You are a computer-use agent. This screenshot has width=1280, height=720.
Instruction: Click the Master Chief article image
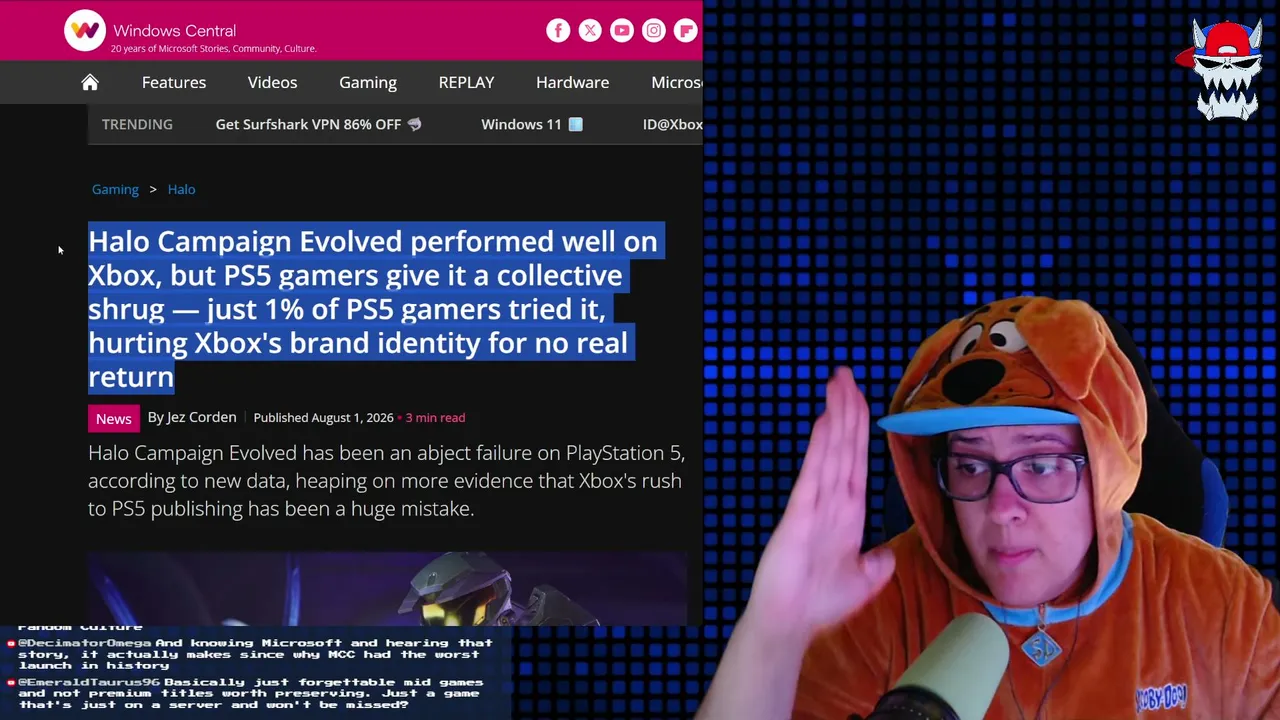pos(388,588)
